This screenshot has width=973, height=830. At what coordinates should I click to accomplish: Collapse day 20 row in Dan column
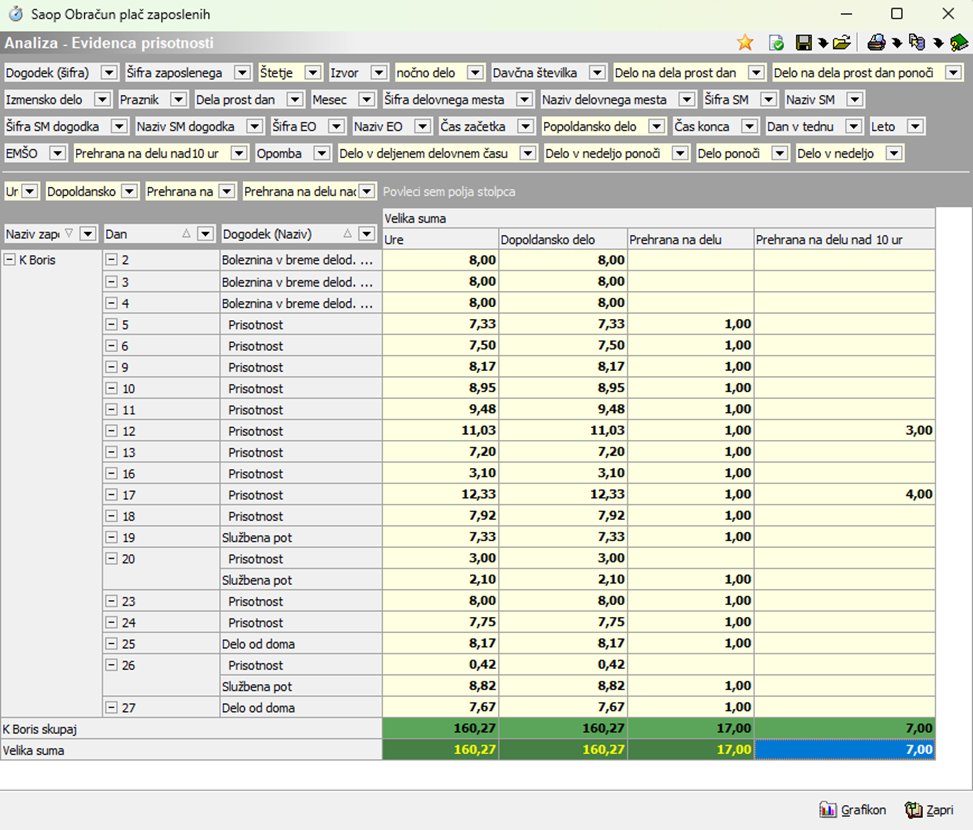112,559
